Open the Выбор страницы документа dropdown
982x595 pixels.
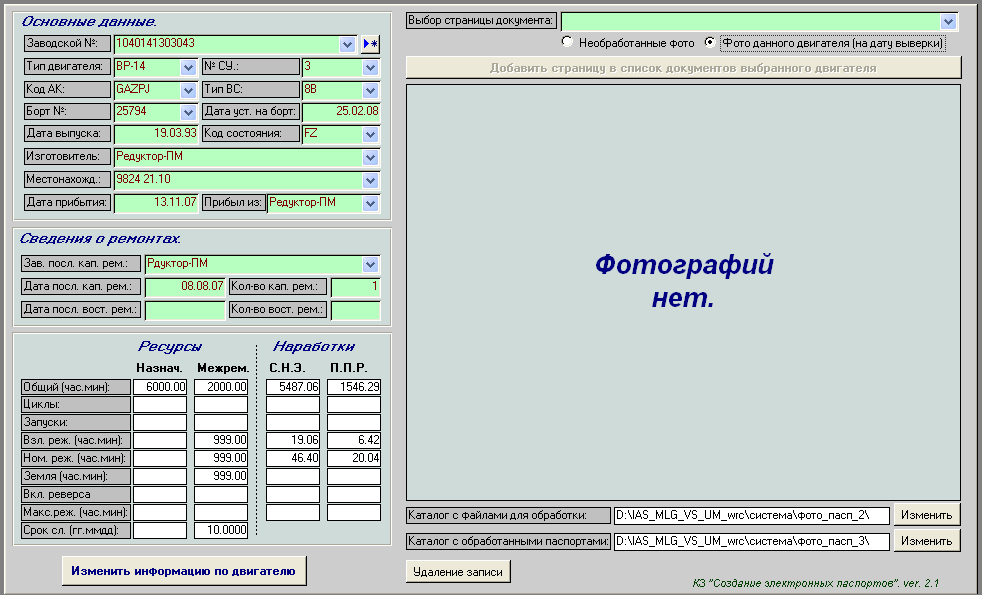point(948,21)
